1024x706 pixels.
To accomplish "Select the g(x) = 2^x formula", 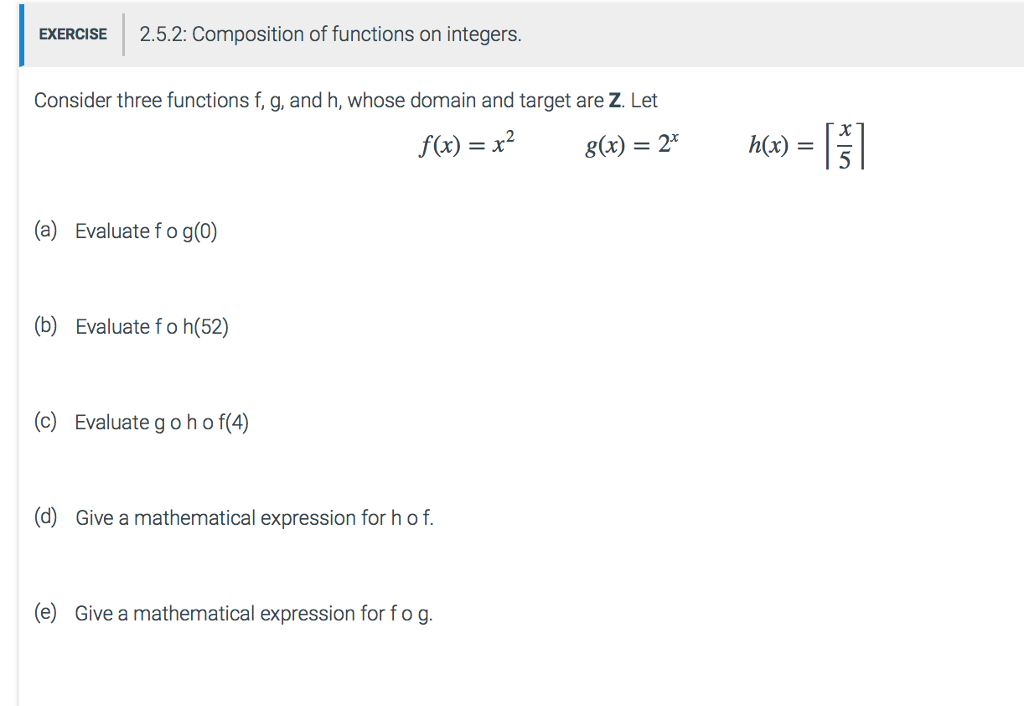I will tap(632, 144).
